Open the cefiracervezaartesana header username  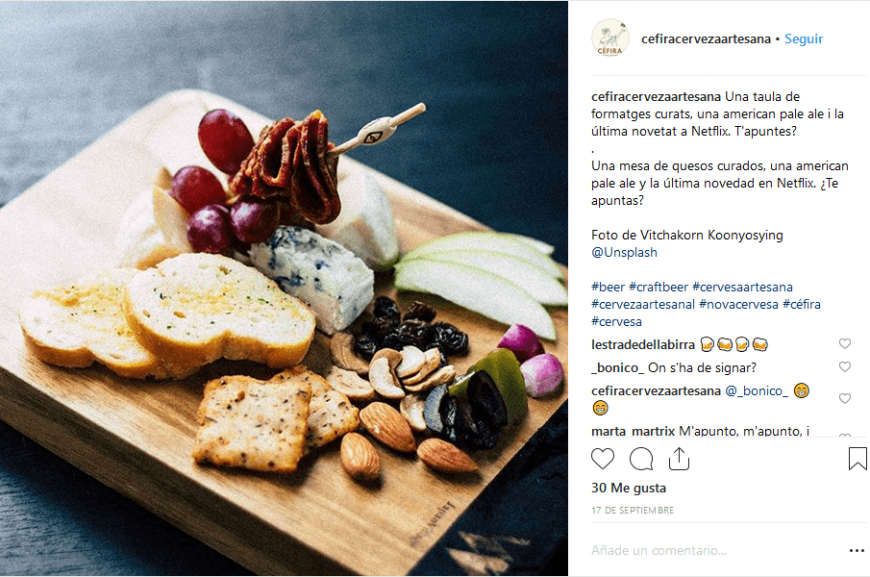706,39
